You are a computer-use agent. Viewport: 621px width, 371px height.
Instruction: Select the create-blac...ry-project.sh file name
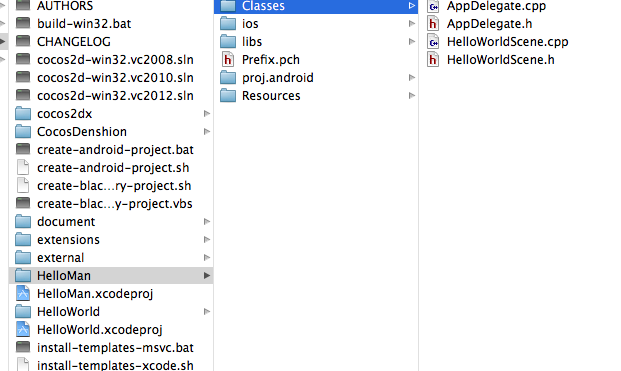coord(114,186)
